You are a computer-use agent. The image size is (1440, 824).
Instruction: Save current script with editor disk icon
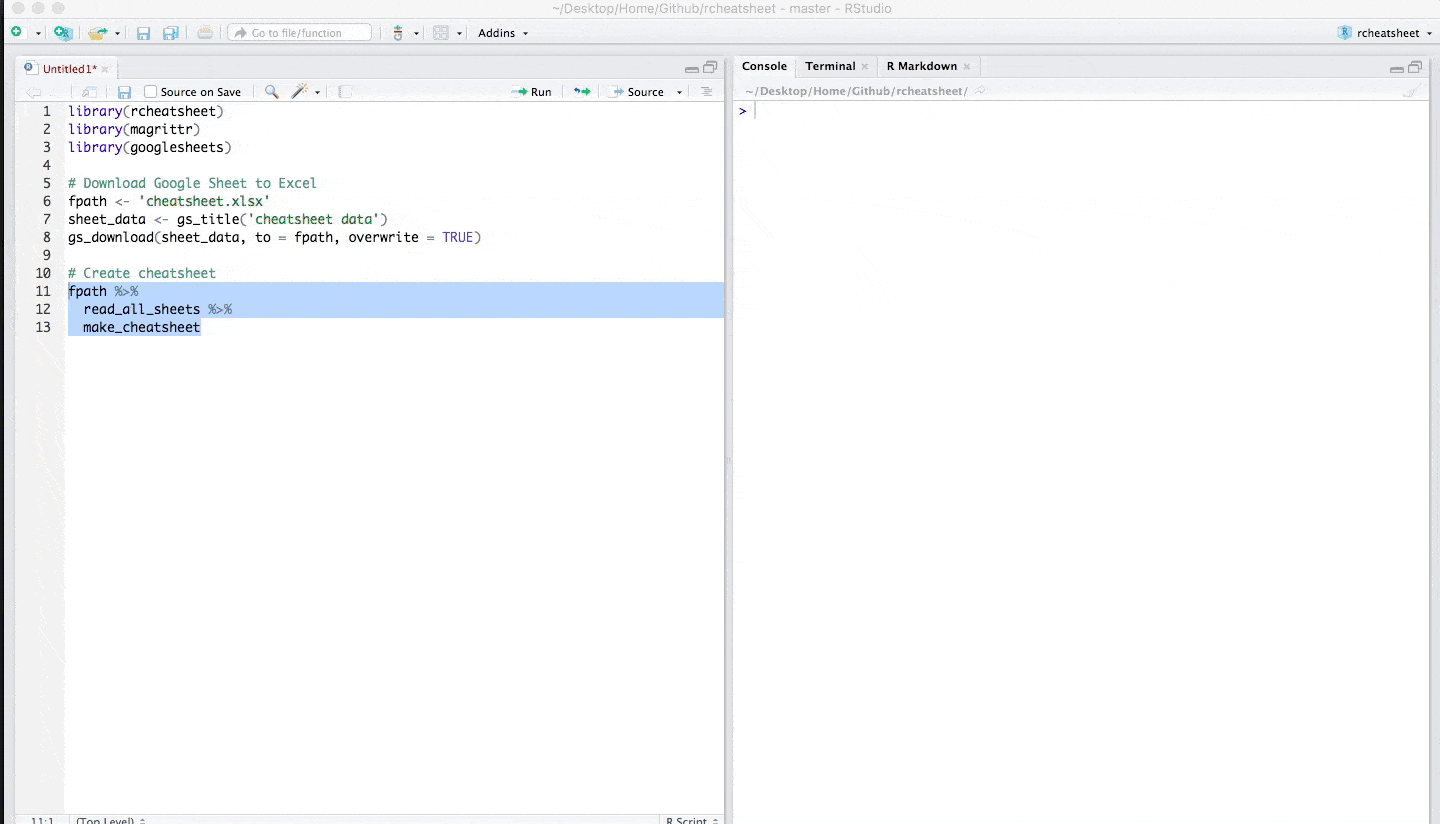coord(124,92)
